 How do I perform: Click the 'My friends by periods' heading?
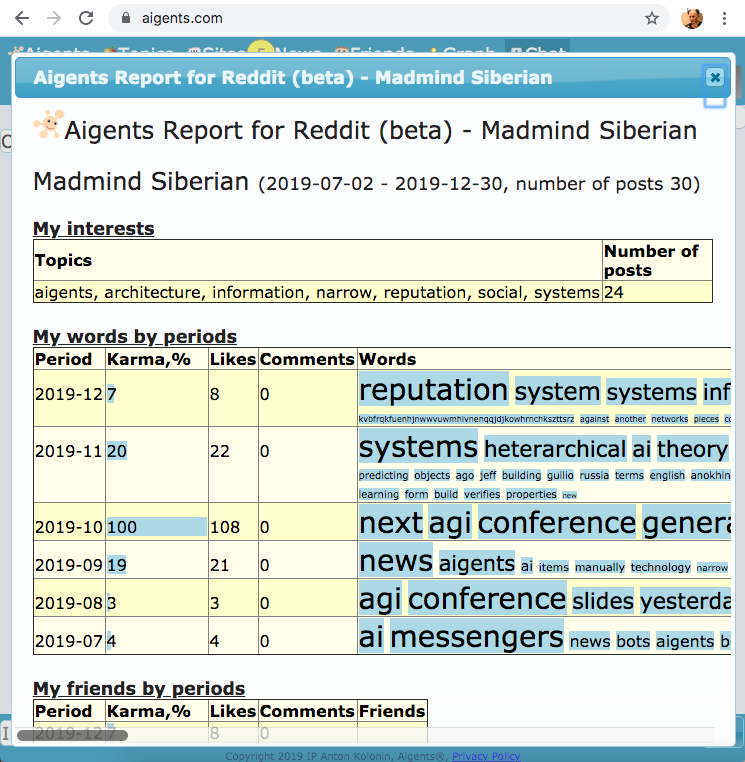click(139, 688)
